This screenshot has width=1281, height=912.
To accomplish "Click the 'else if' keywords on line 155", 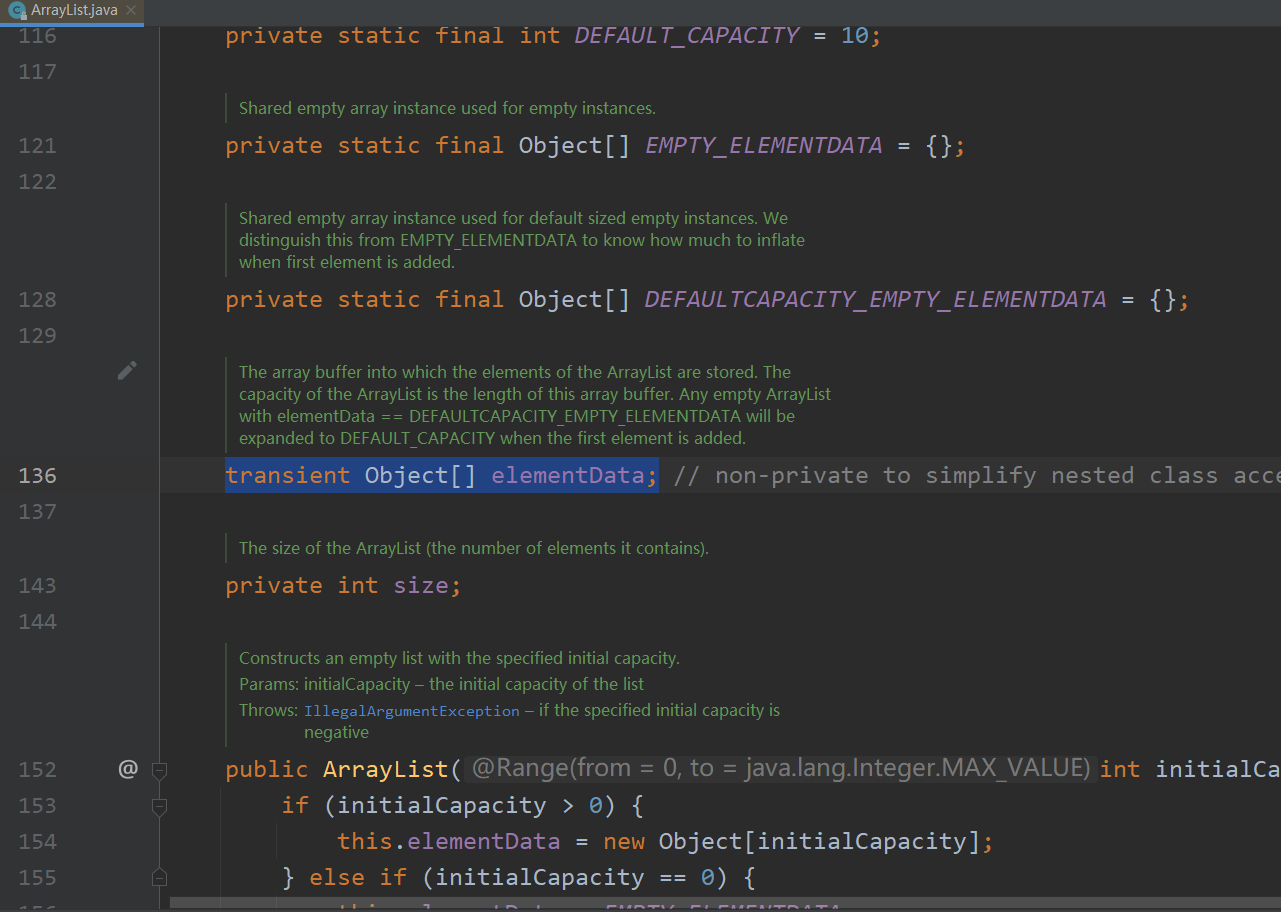I will click(x=358, y=878).
